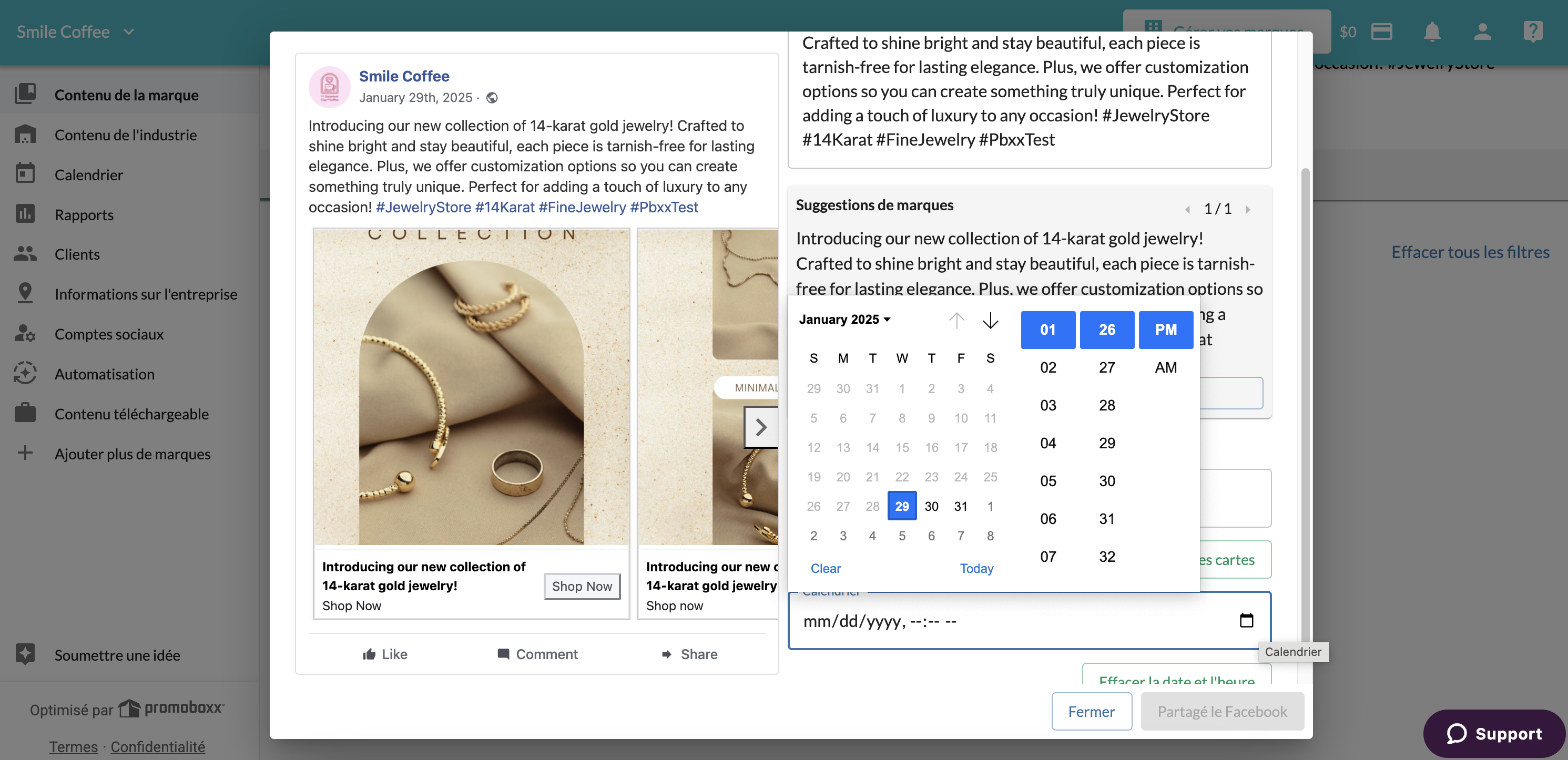This screenshot has width=1568, height=760.
Task: Click the Soumettre une idée star icon
Action: click(x=25, y=654)
